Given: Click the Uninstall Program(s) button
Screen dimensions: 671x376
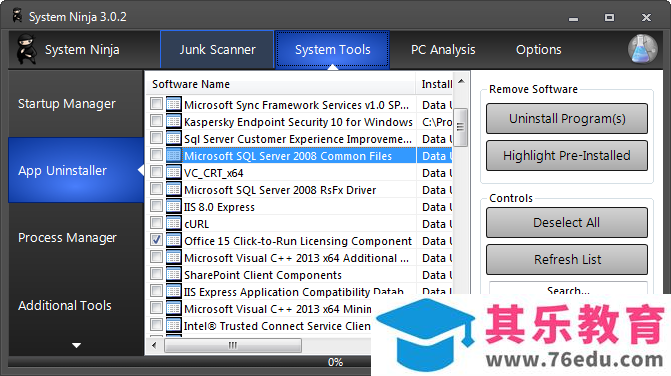Looking at the screenshot, I should [x=567, y=118].
